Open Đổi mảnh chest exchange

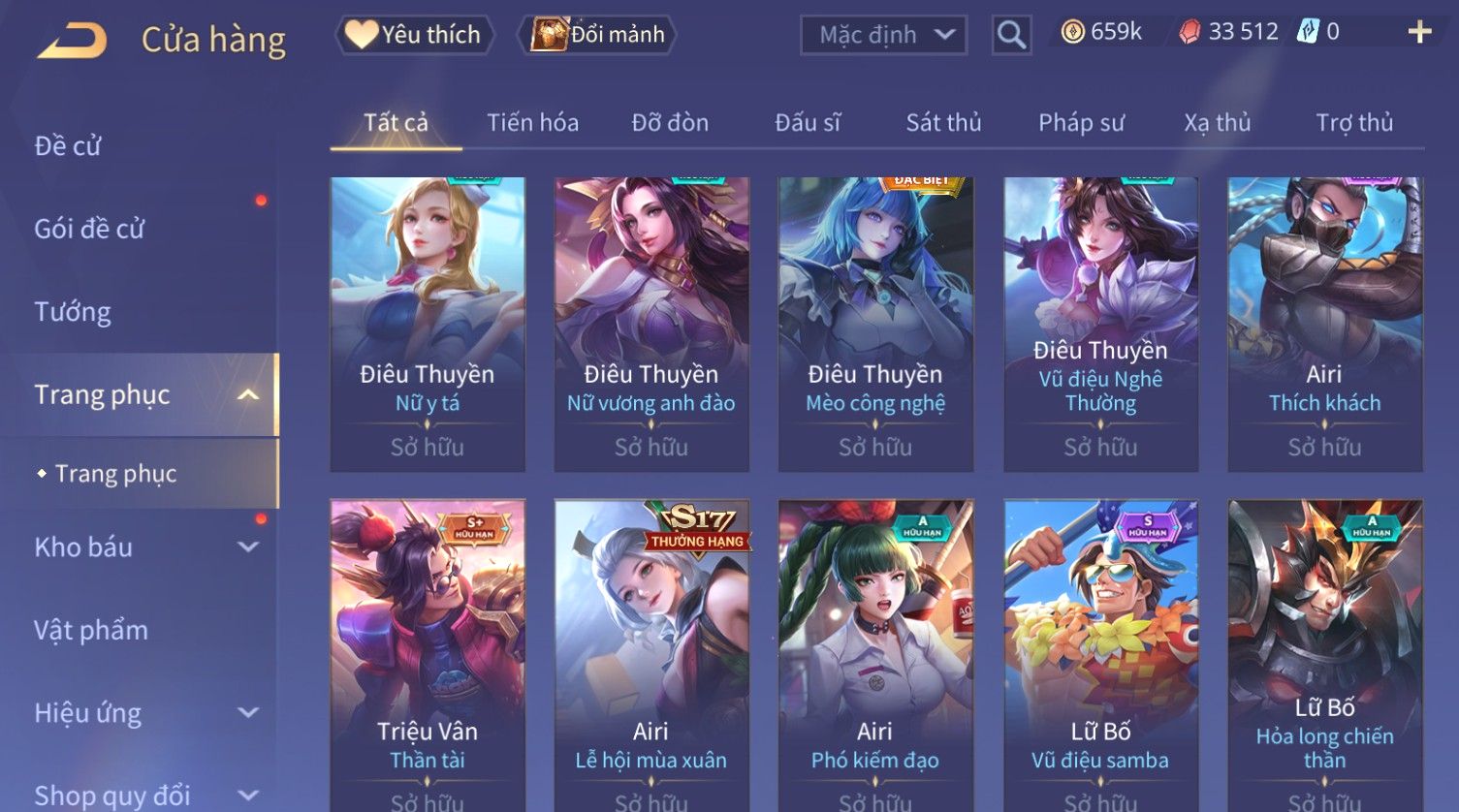point(598,35)
